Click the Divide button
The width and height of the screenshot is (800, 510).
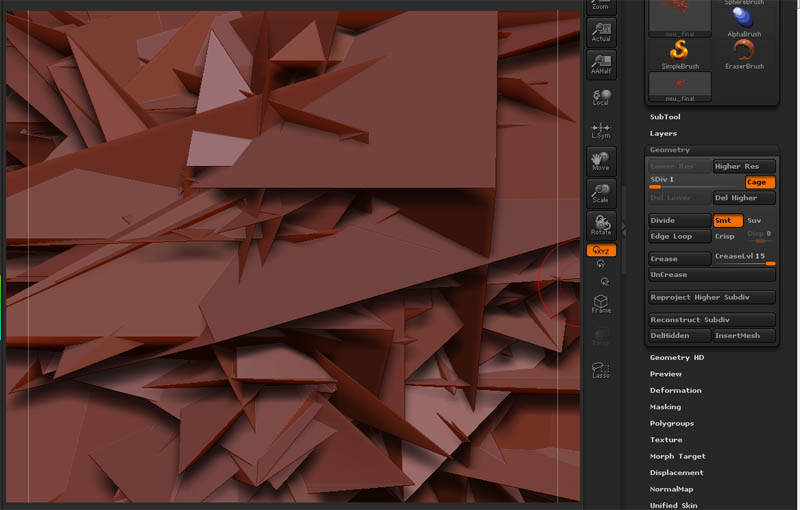679,220
